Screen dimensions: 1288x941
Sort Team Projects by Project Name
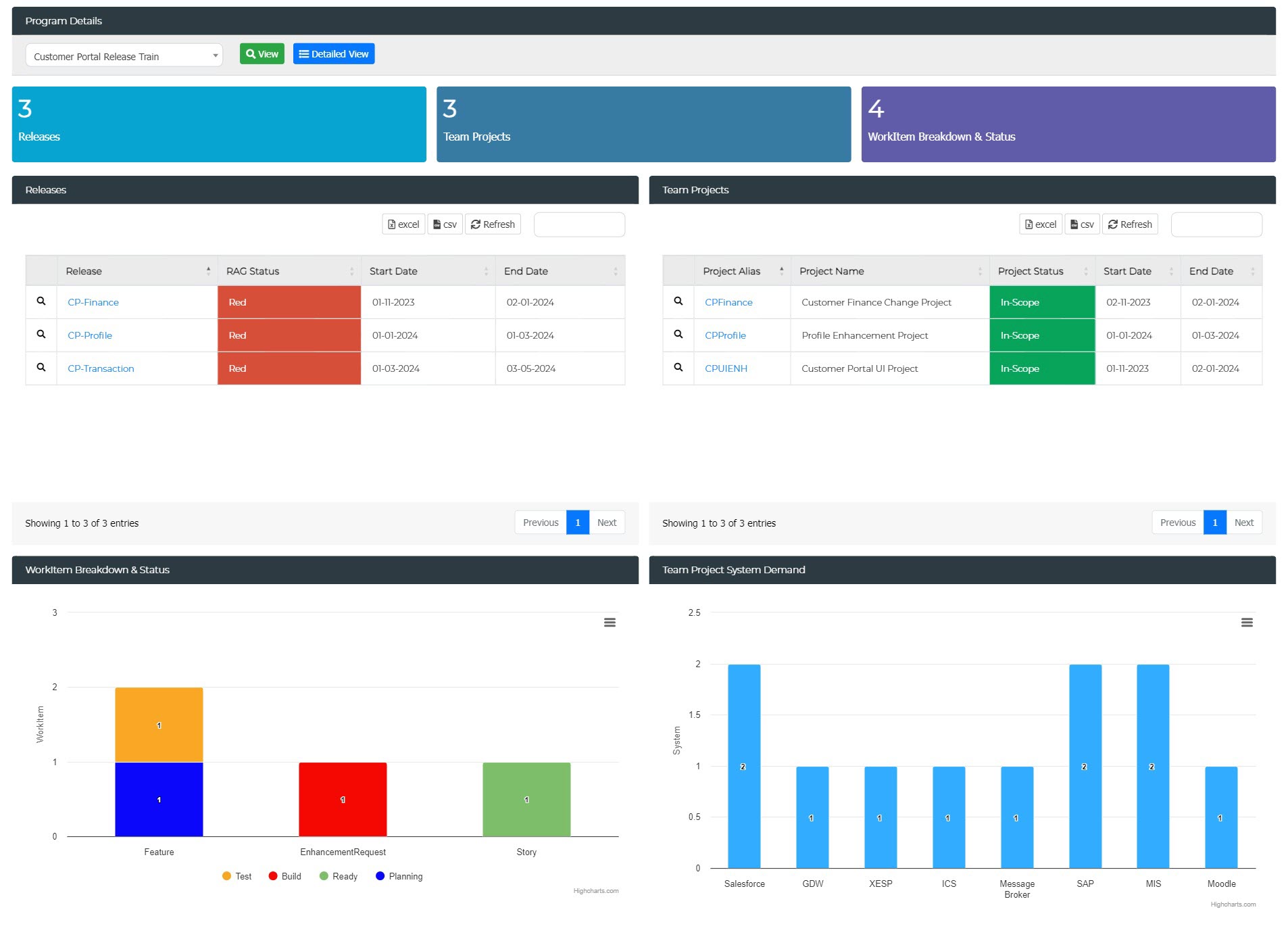tap(890, 271)
